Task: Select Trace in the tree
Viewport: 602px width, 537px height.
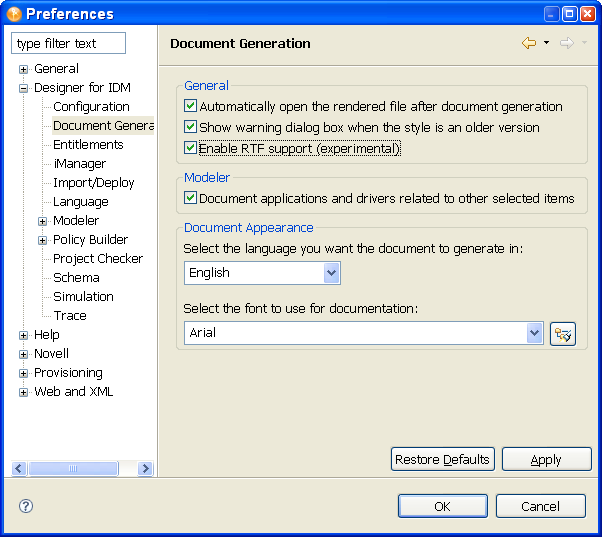Action: 70,316
